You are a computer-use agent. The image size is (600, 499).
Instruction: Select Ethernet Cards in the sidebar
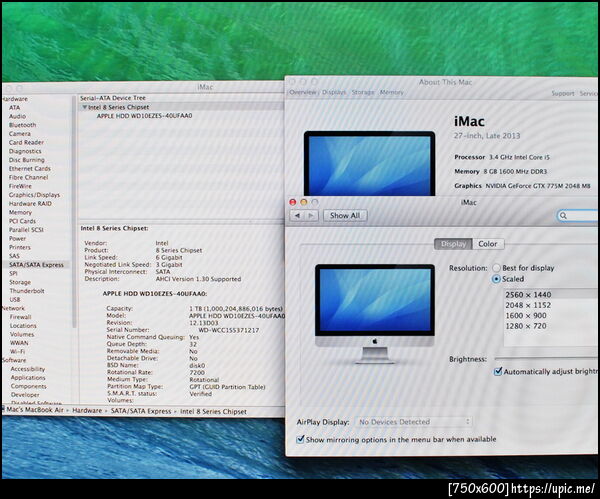click(29, 169)
